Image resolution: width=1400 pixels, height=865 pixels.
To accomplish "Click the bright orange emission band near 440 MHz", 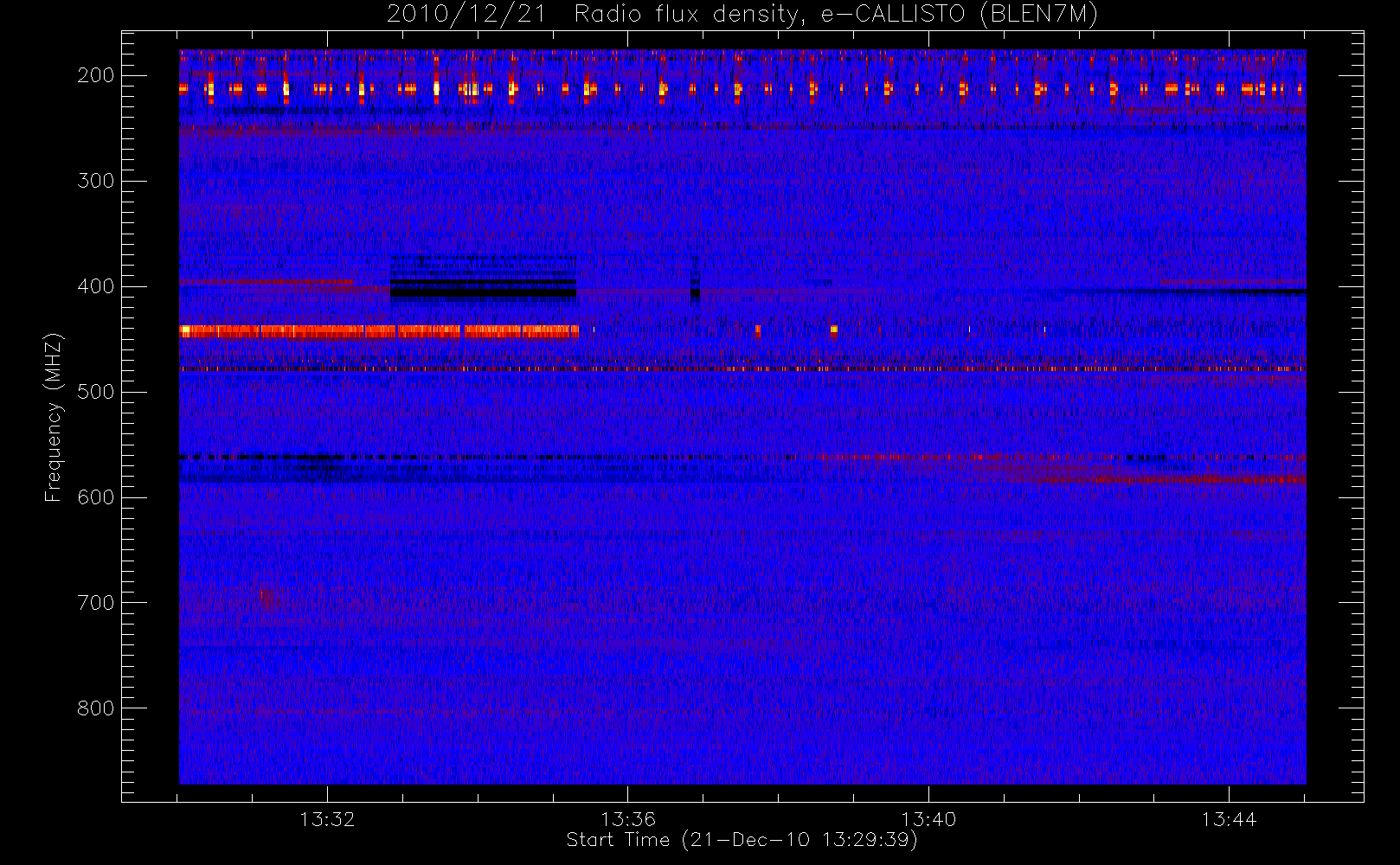I will click(379, 330).
